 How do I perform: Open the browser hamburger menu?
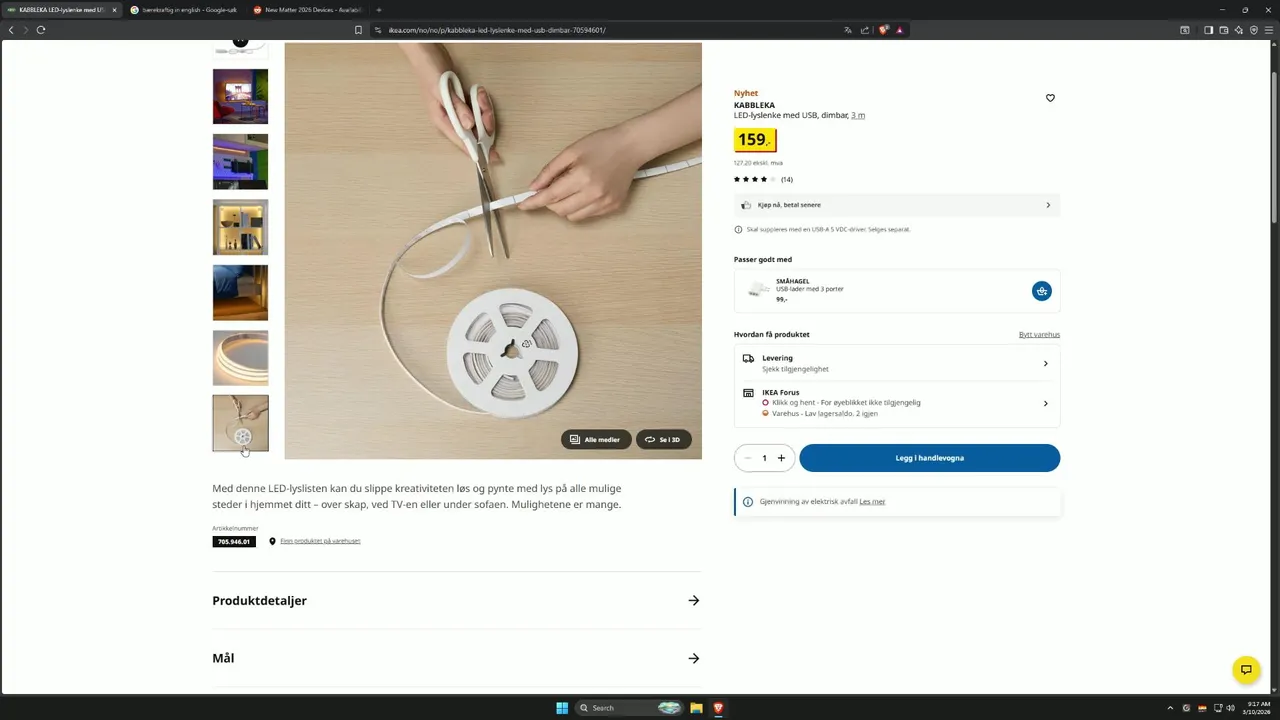click(1268, 30)
